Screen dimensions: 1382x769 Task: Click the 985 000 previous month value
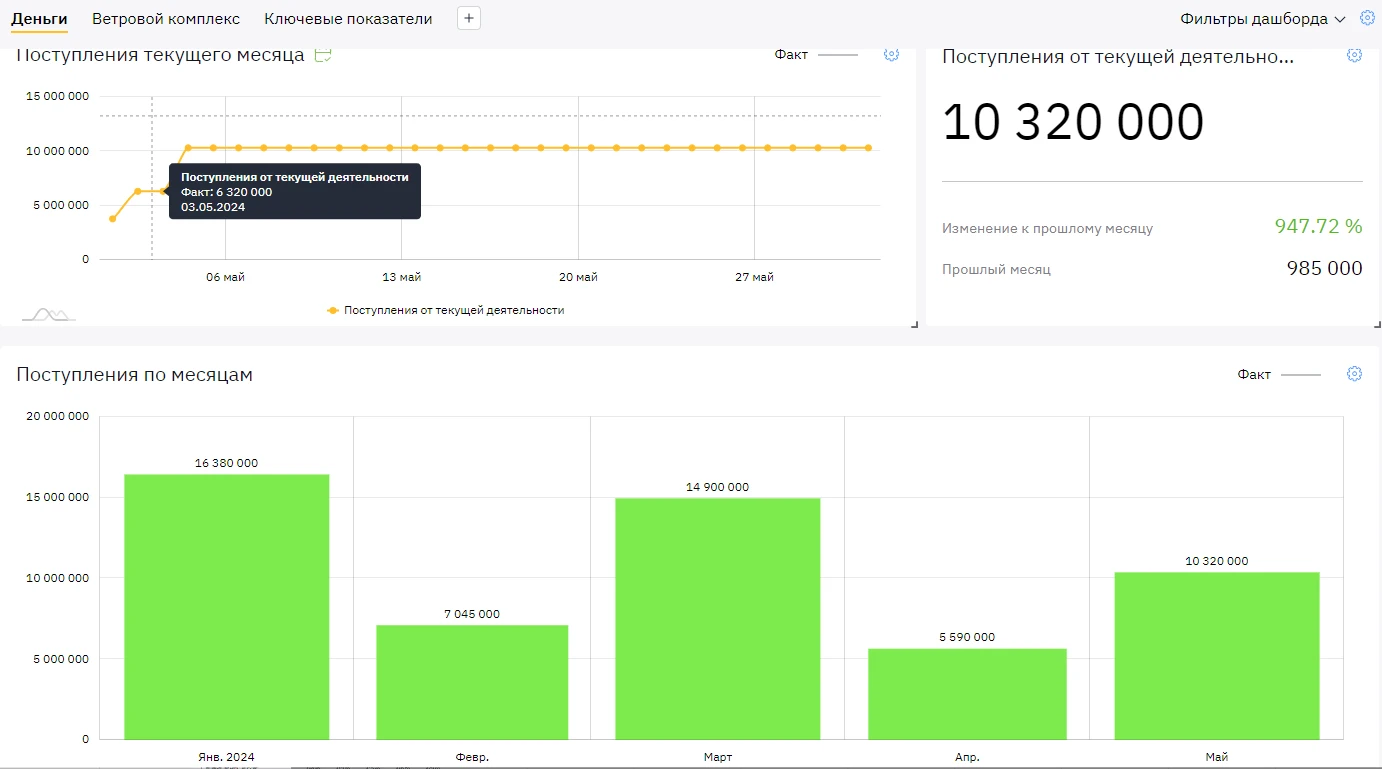point(1324,268)
